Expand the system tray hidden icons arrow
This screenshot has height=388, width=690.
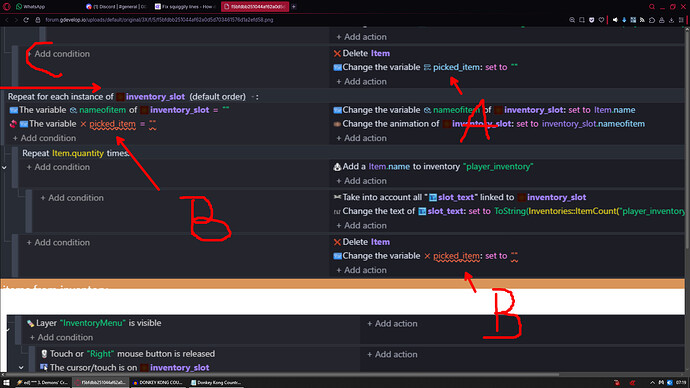[x=652, y=383]
